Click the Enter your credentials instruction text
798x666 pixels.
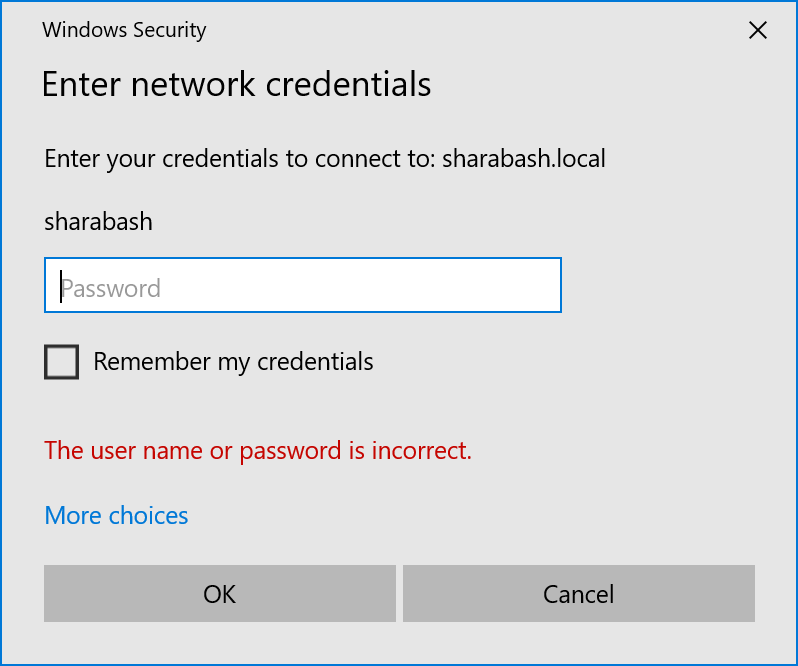coord(325,159)
